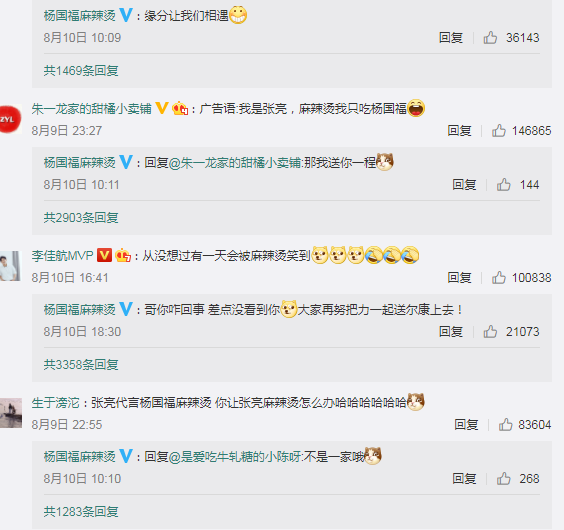564x530 pixels.
Task: Click thumbs-up on the 36143-like reply
Action: pyautogui.click(x=490, y=37)
